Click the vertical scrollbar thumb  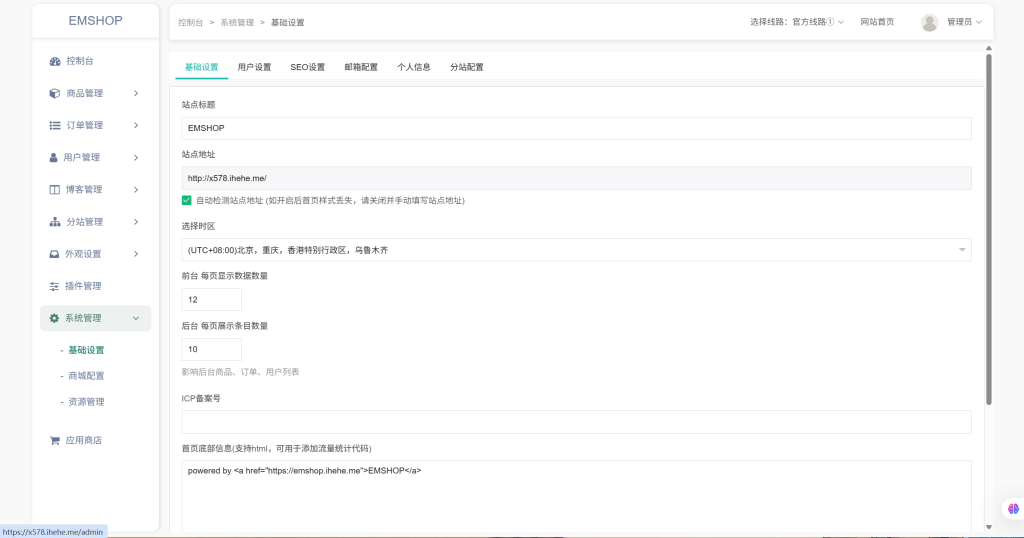click(989, 229)
